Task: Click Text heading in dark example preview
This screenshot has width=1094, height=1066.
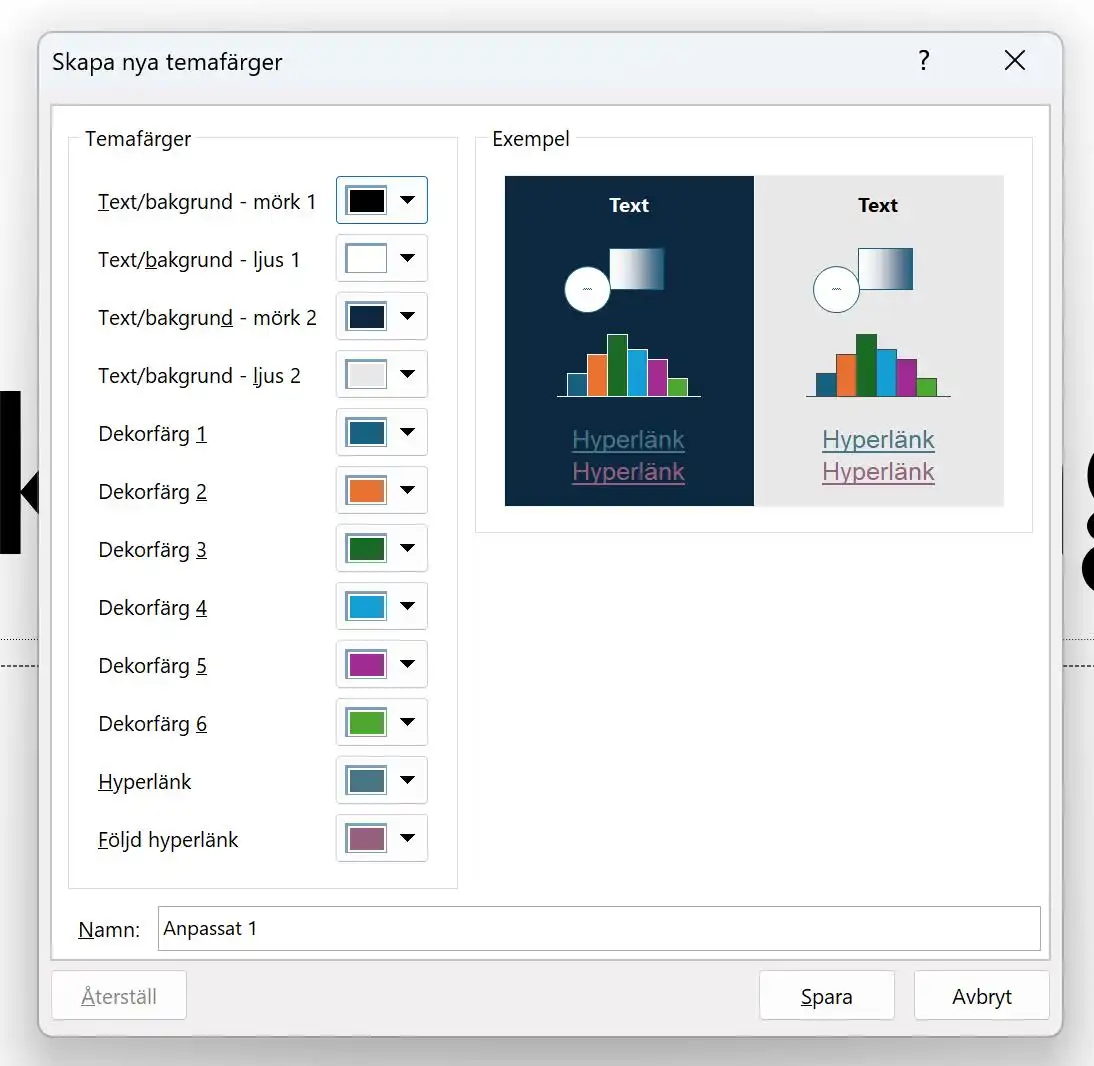Action: click(629, 205)
